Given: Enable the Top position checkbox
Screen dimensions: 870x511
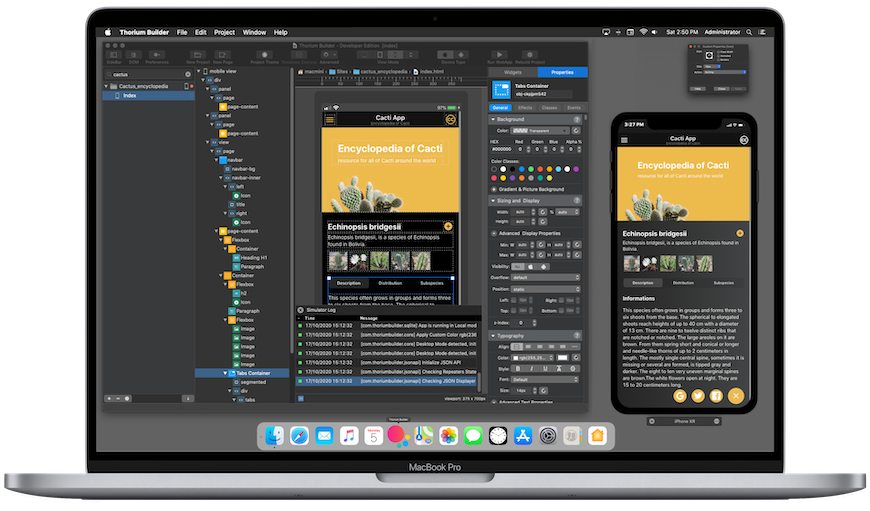Looking at the screenshot, I should [514, 311].
